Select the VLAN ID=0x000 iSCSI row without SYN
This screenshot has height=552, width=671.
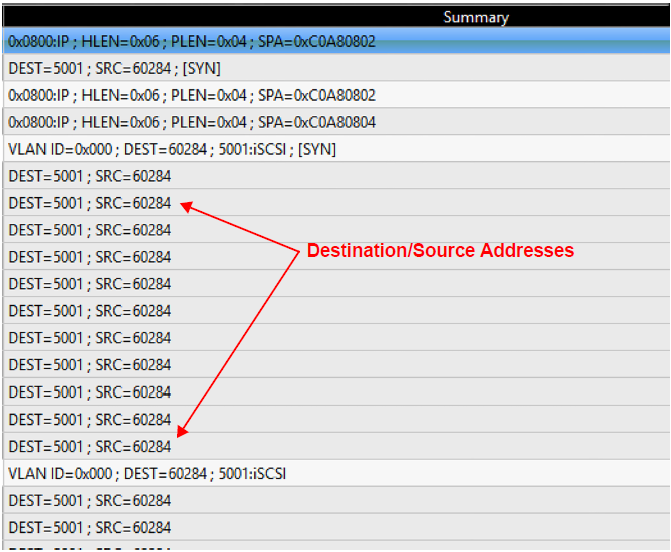[x=336, y=474]
